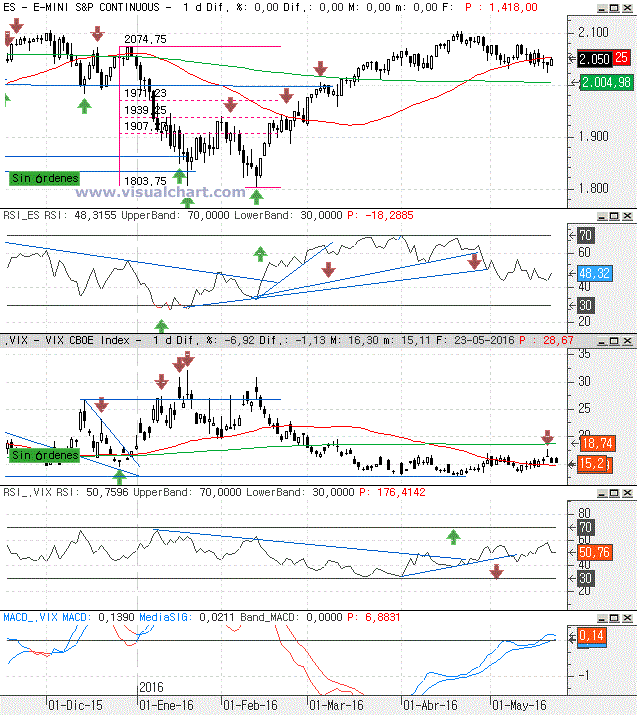Click the P : 28,67 value in VIX header
Image resolution: width=637 pixels, height=715 pixels.
(546, 340)
